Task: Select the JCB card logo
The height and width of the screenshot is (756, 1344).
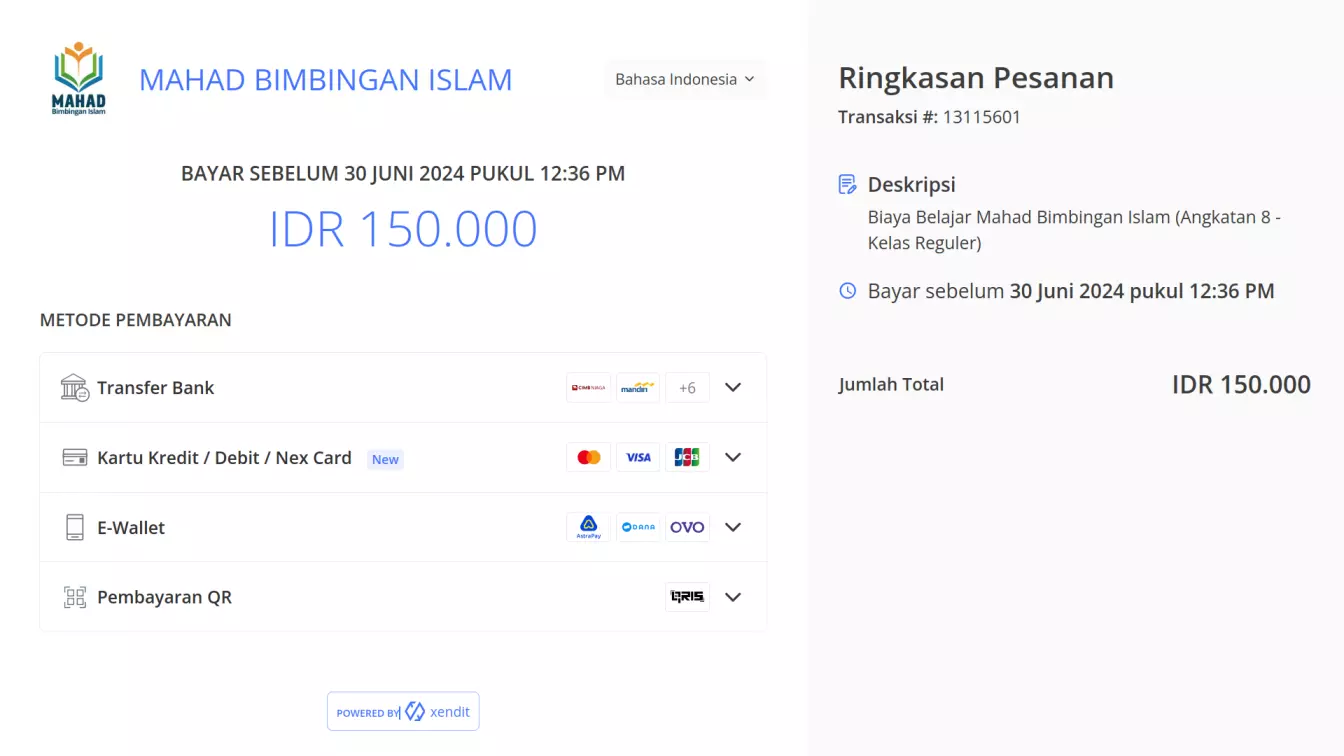Action: (x=687, y=457)
